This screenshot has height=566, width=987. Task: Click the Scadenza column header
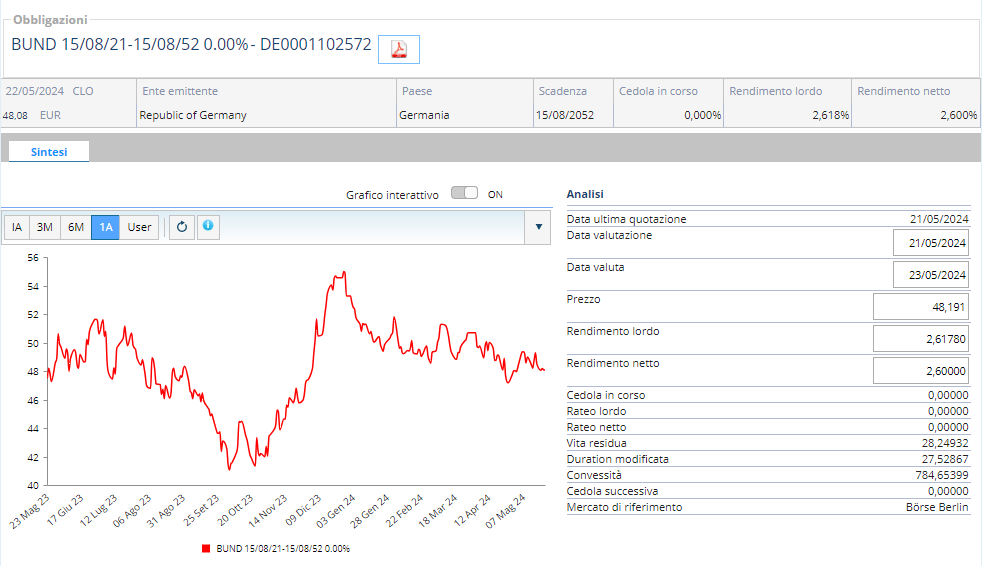pyautogui.click(x=562, y=91)
